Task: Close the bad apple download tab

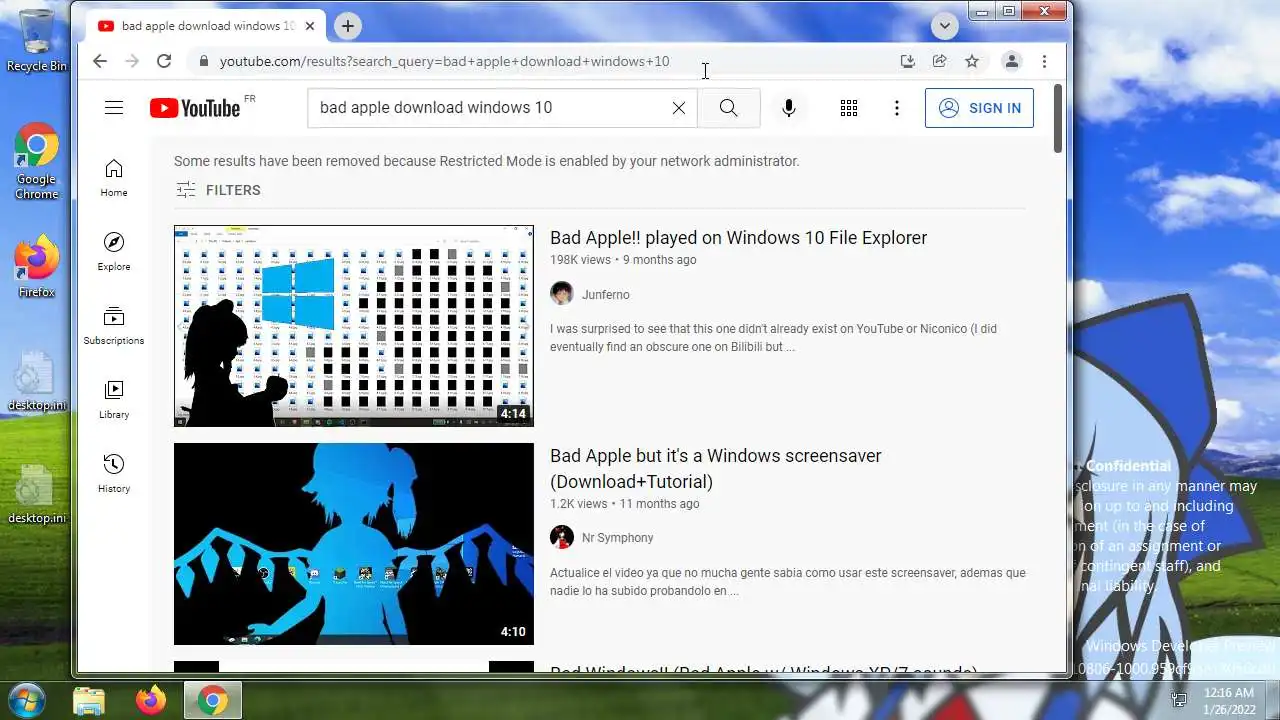Action: [x=310, y=26]
